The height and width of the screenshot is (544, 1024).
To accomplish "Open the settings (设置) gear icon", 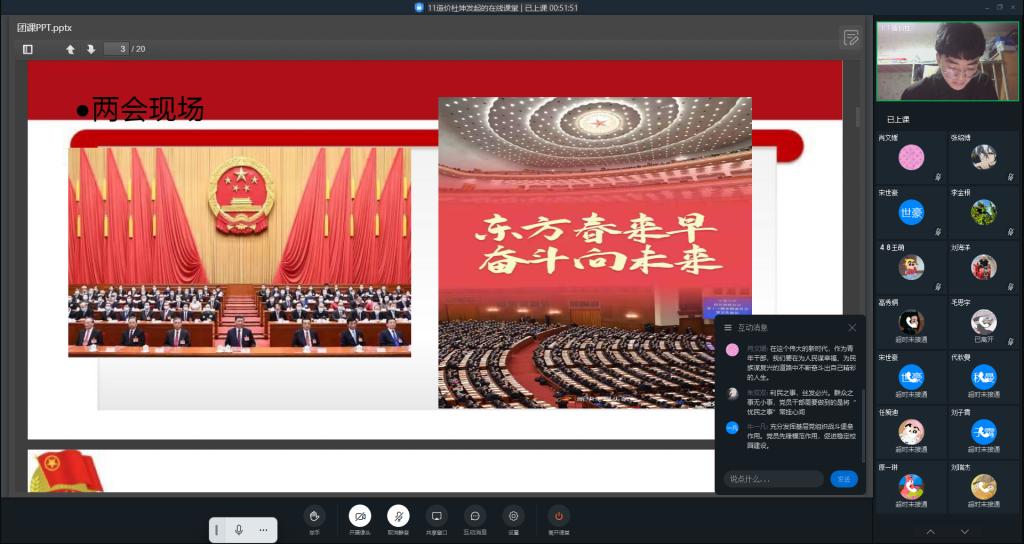I will pos(513,516).
